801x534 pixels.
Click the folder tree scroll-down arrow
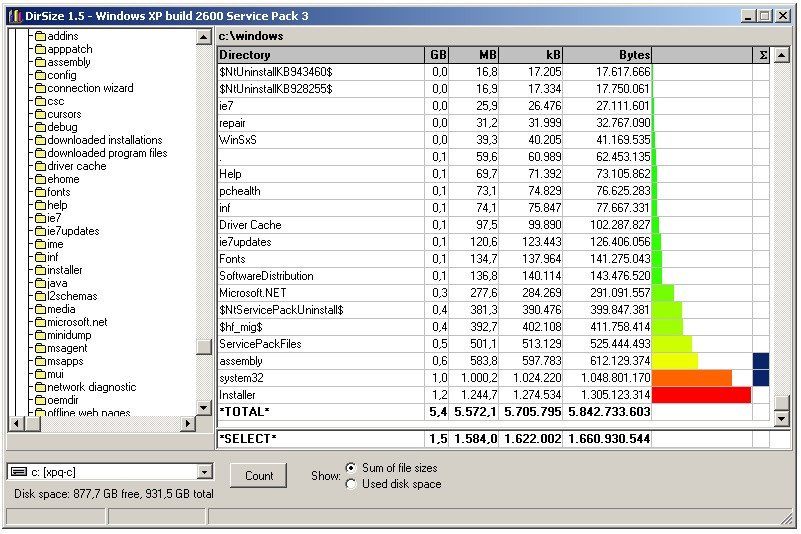[204, 407]
